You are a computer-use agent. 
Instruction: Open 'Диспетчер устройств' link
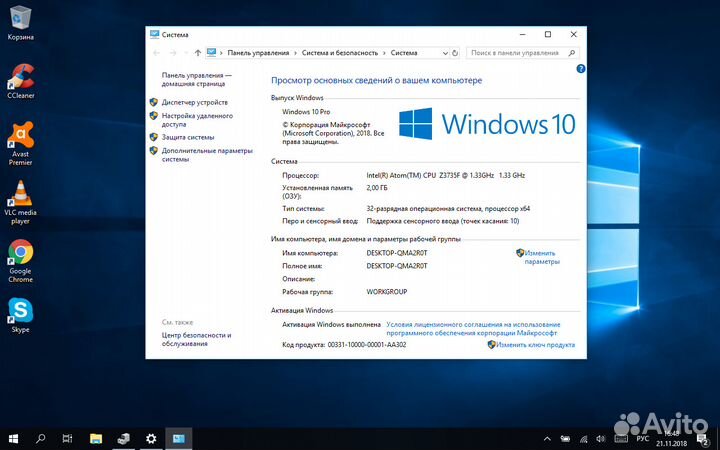195,102
